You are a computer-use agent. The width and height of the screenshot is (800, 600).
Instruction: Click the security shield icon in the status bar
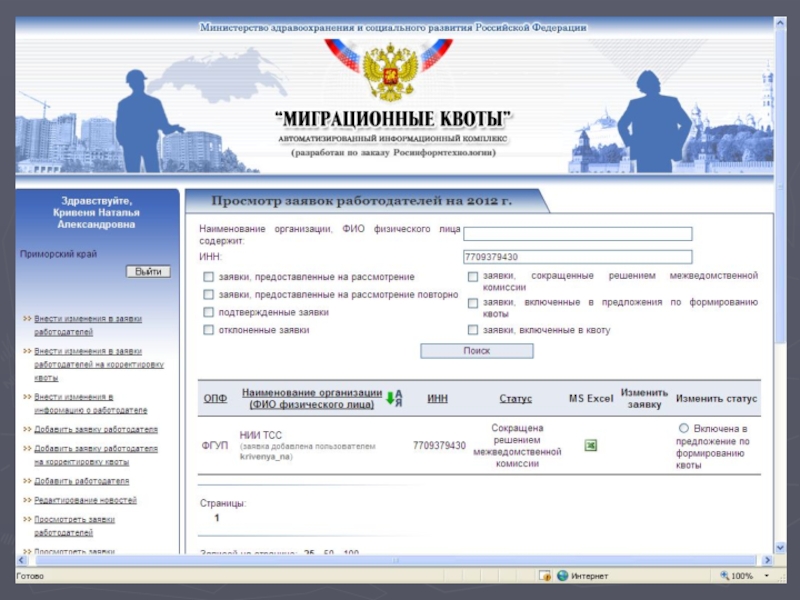tap(545, 576)
